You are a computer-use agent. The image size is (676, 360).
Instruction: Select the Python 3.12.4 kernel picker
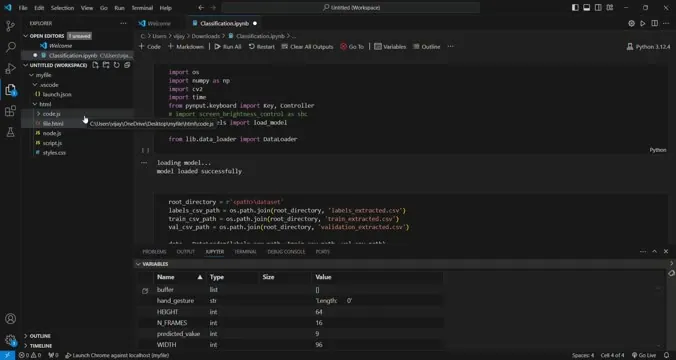point(648,47)
